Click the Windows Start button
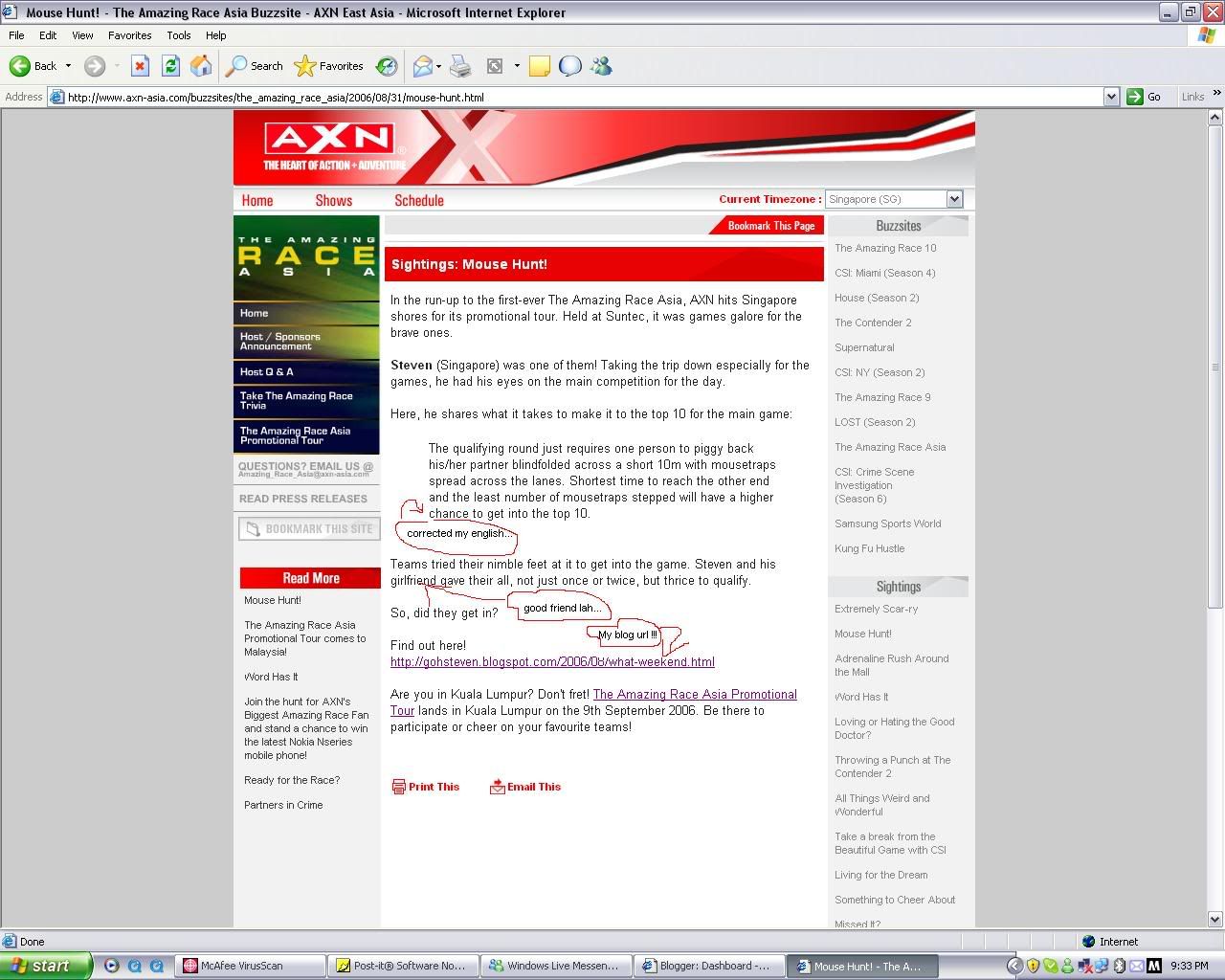 pos(45,966)
